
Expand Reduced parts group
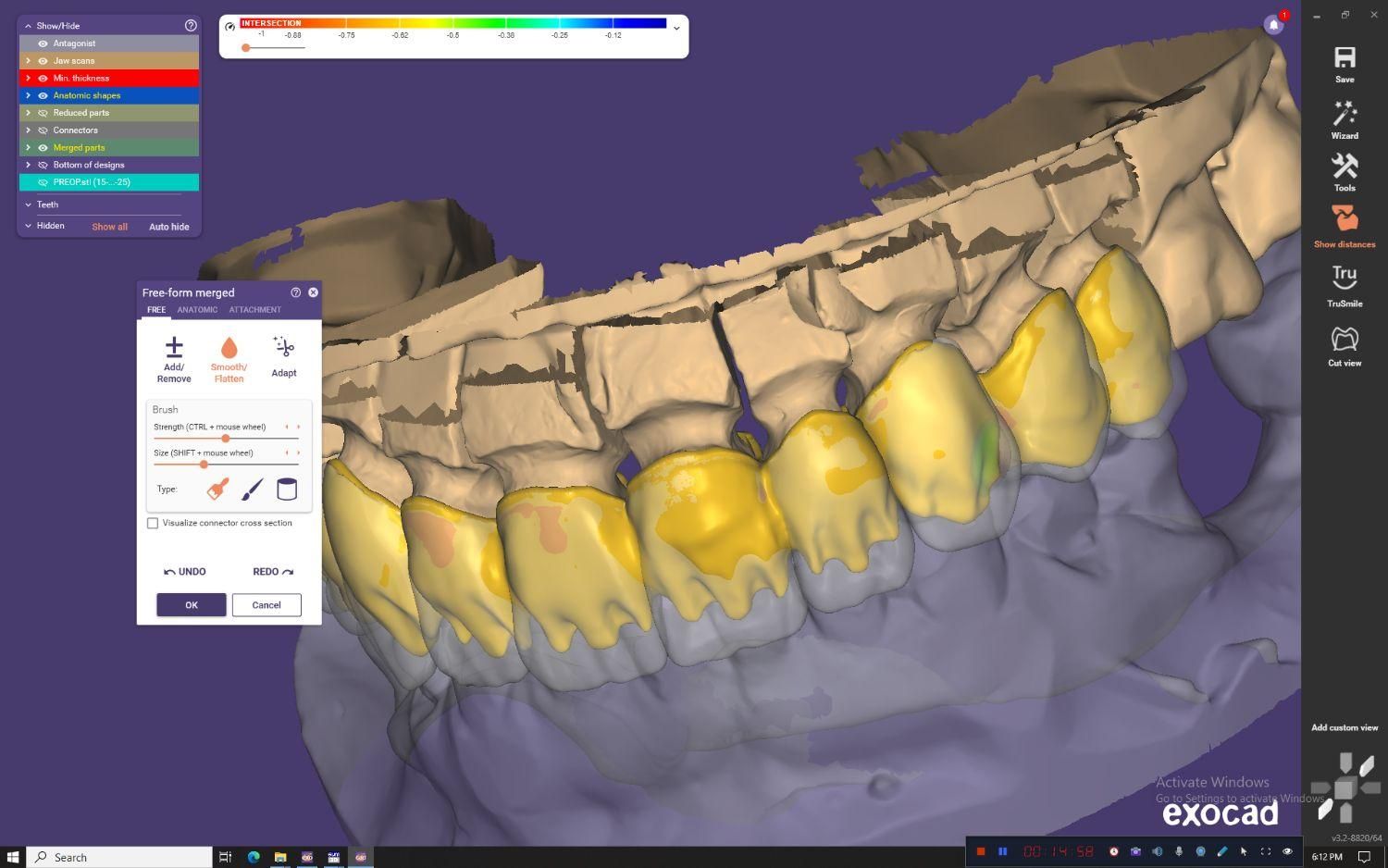coord(28,113)
